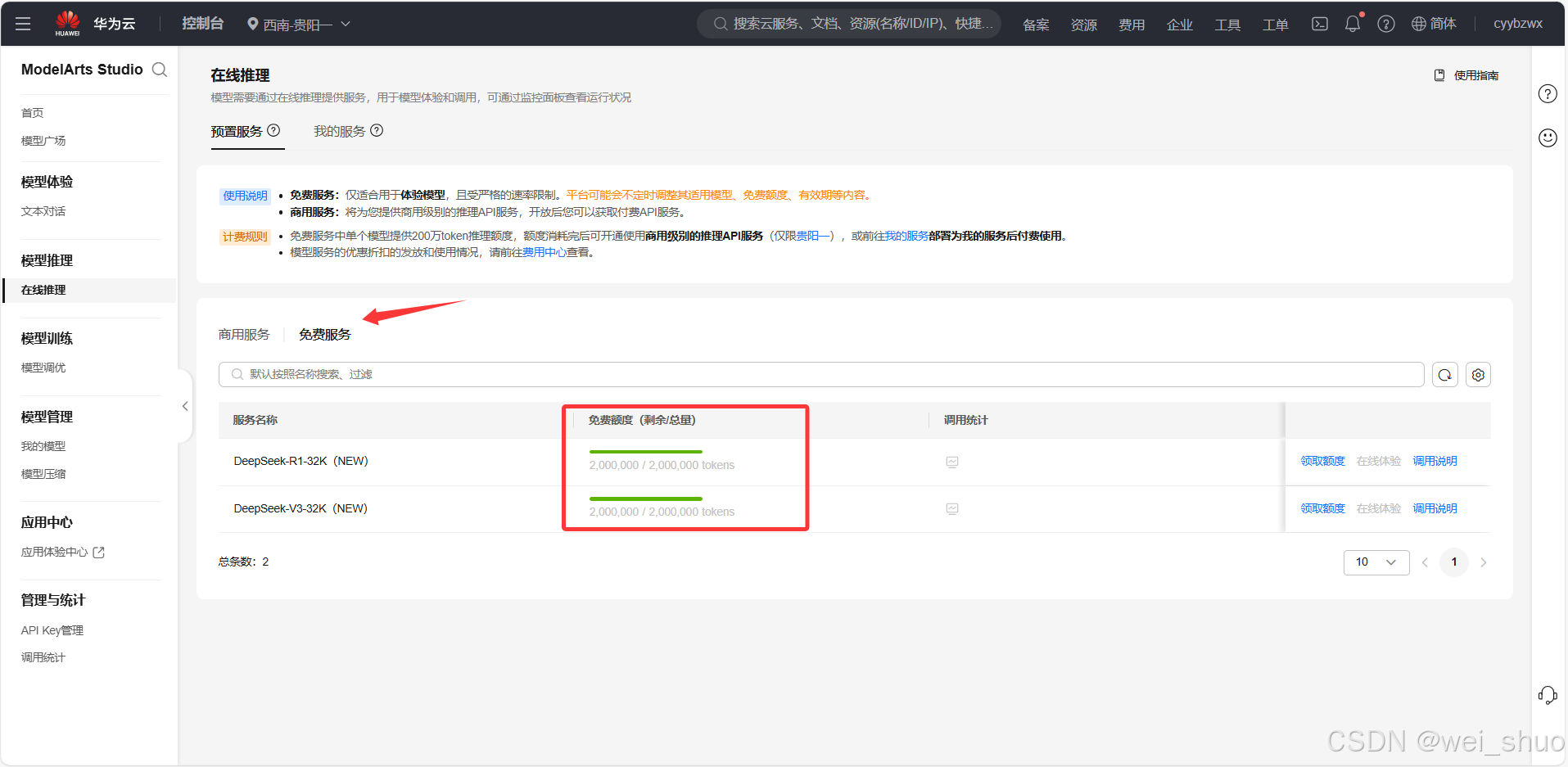Click the global search box
Viewport: 1568px width, 767px height.
[x=849, y=24]
